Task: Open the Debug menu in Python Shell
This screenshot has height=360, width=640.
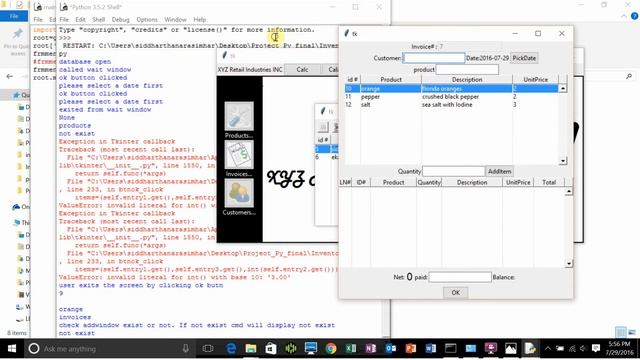Action: [120, 20]
